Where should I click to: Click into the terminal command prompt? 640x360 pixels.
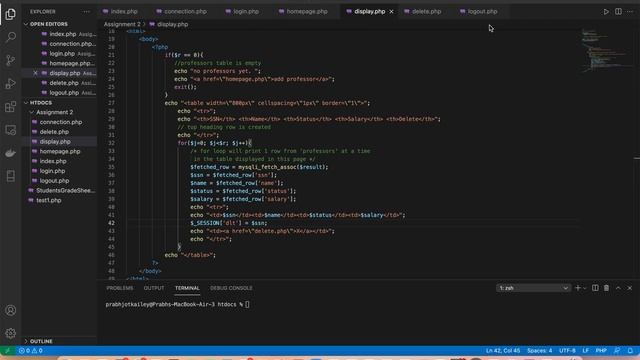coord(247,304)
